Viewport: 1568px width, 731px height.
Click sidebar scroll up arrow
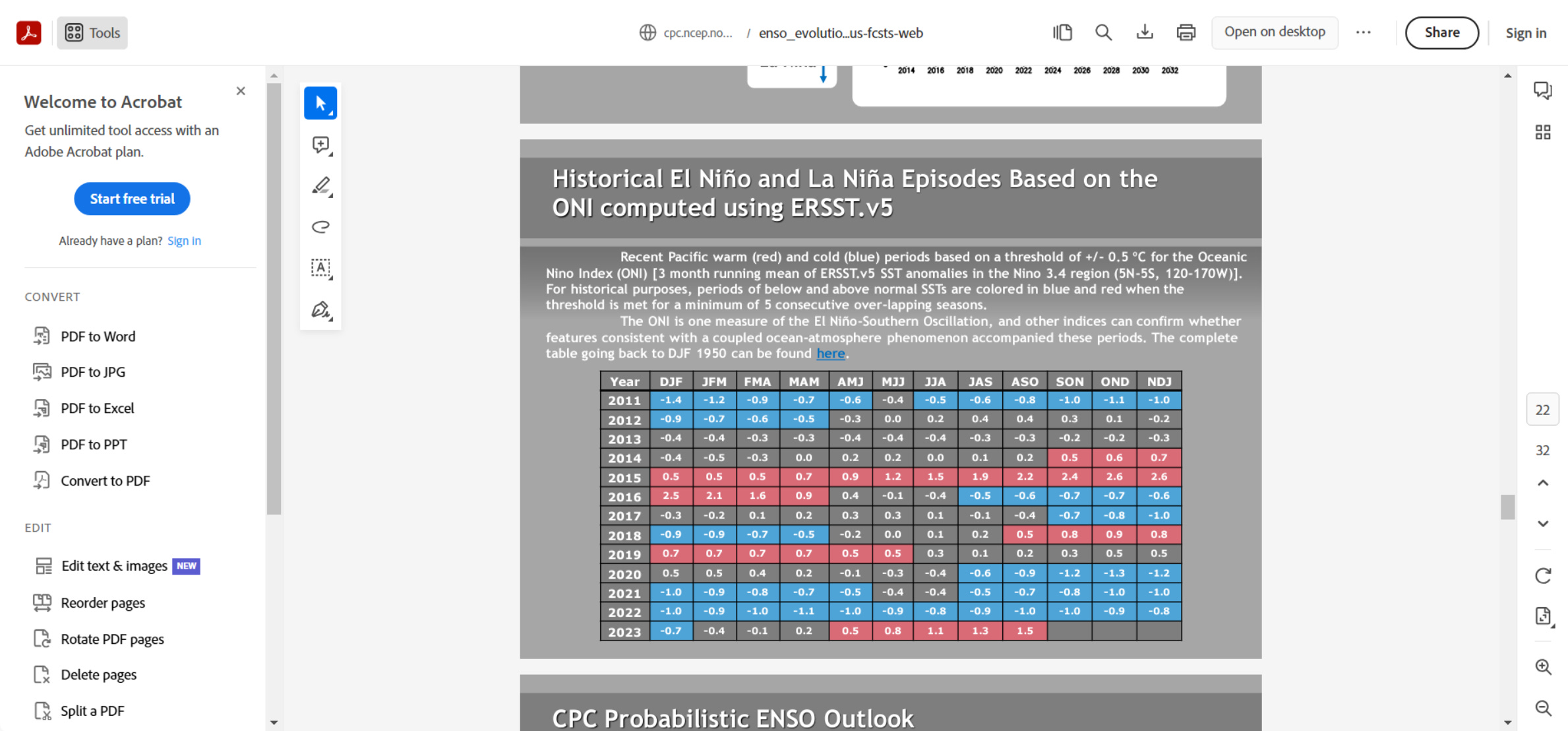click(274, 76)
